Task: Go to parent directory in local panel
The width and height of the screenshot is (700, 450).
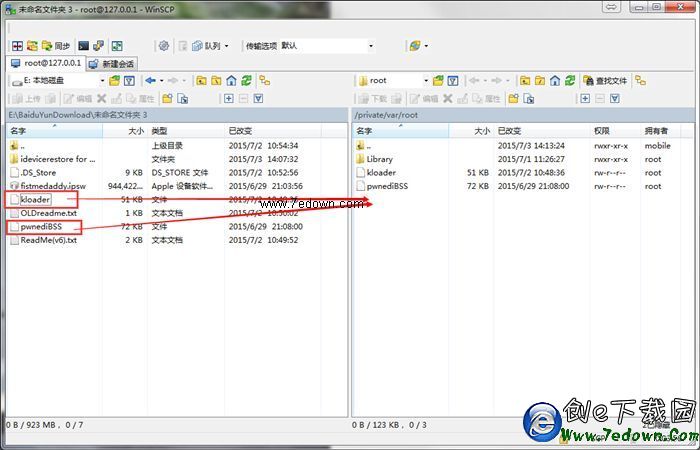Action: (201, 81)
